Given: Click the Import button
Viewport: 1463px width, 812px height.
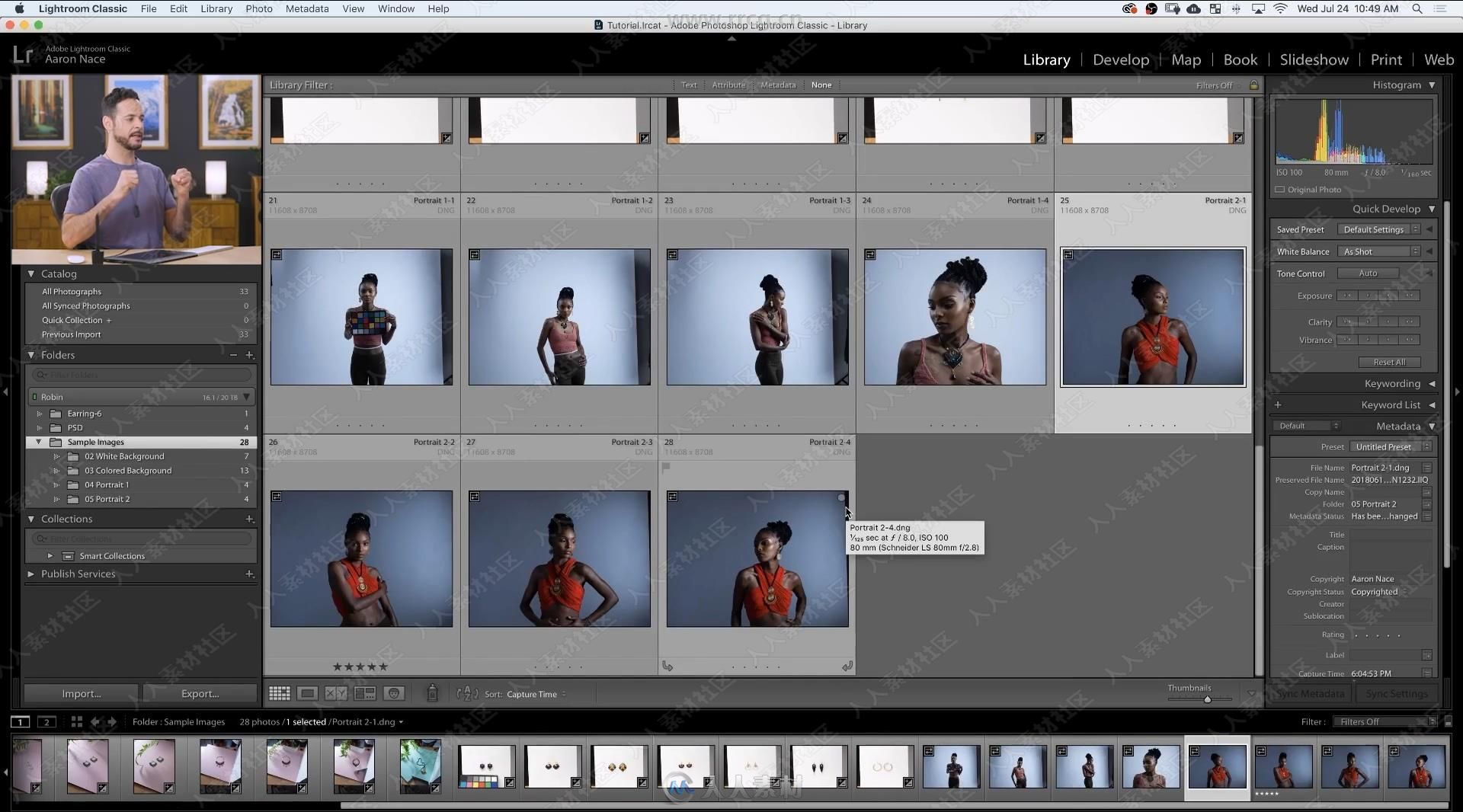Looking at the screenshot, I should 81,693.
